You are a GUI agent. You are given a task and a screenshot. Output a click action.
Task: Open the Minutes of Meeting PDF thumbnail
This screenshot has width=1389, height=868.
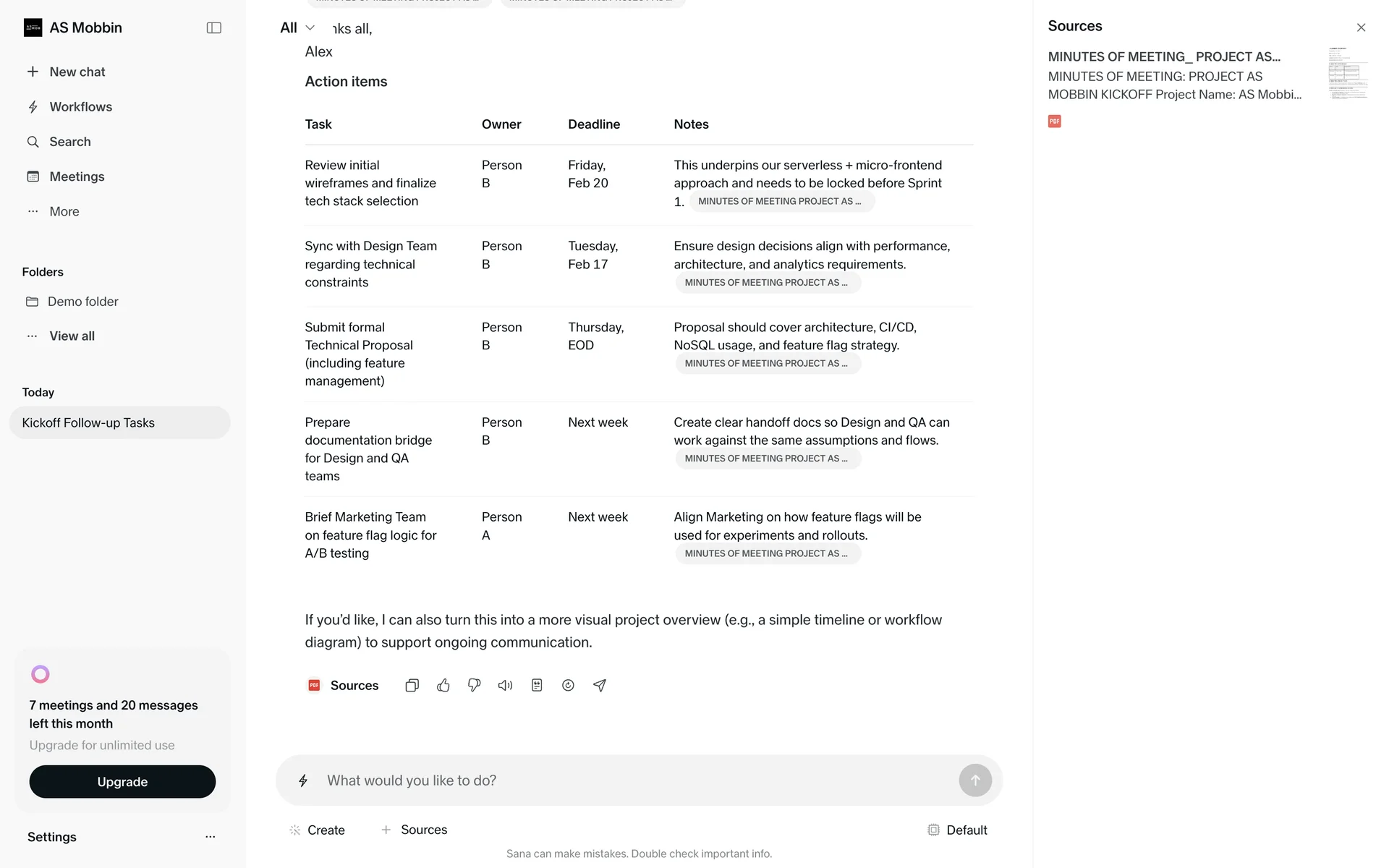pos(1348,72)
